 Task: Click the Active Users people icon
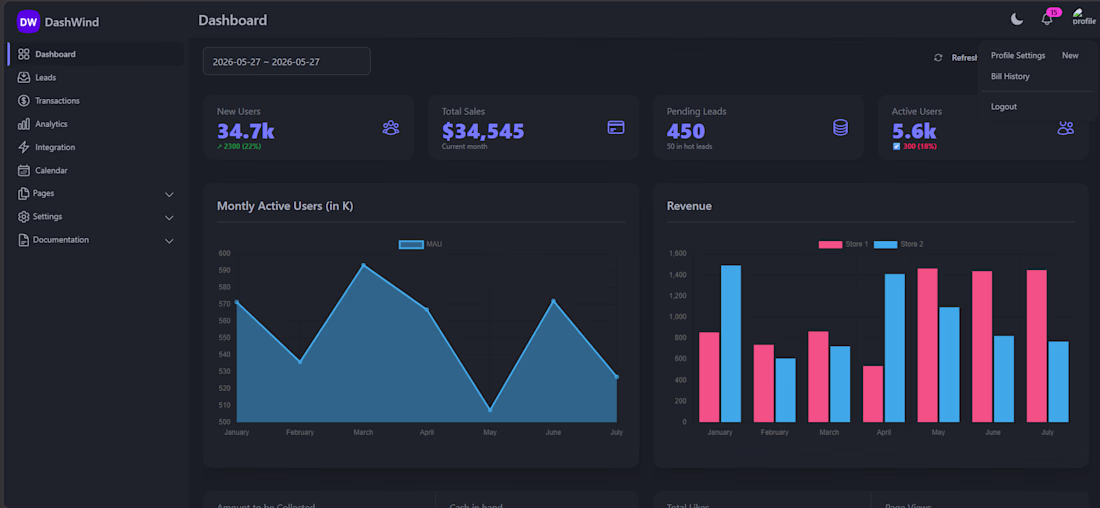pyautogui.click(x=1066, y=128)
